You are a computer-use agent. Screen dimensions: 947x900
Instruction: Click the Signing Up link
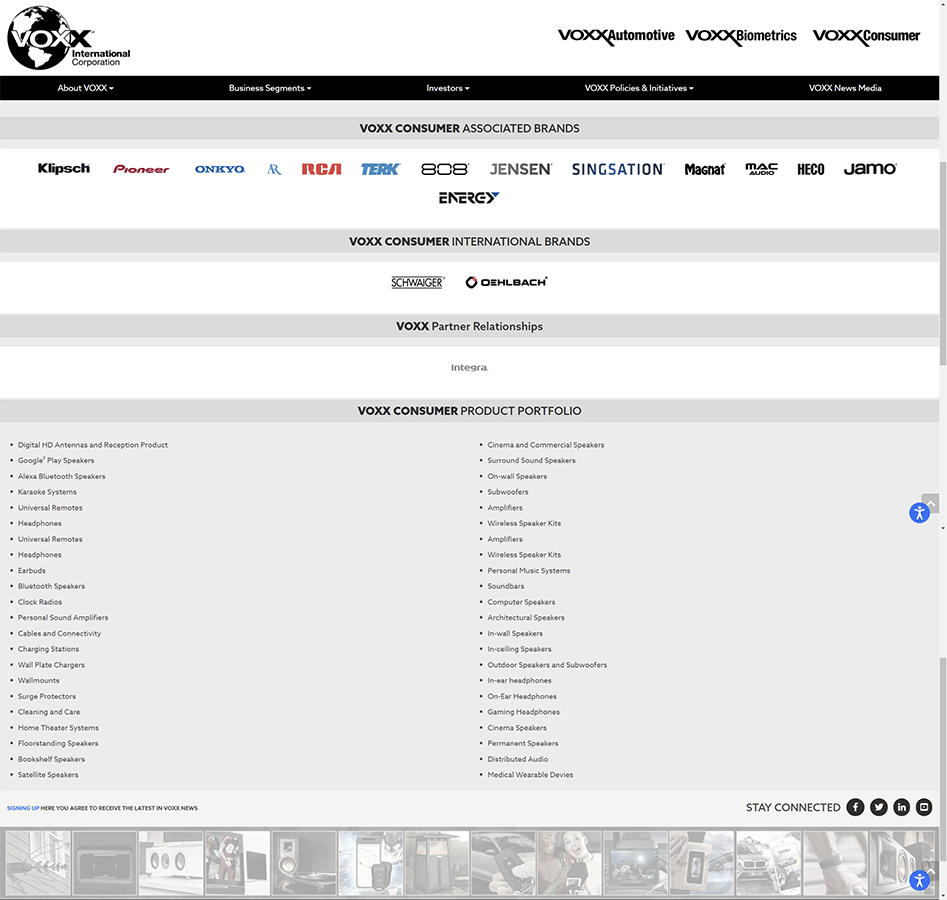(x=23, y=808)
